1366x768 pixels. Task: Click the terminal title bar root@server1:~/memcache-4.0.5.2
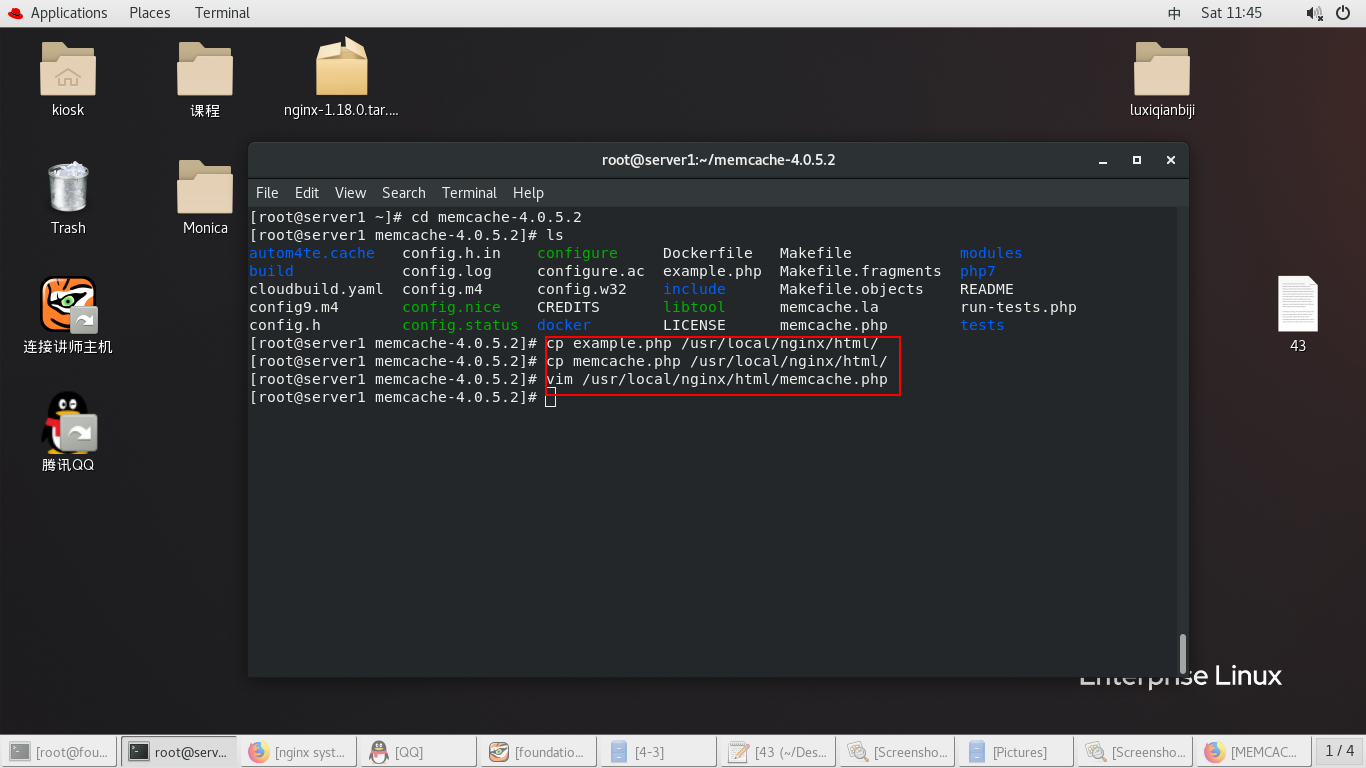click(718, 160)
